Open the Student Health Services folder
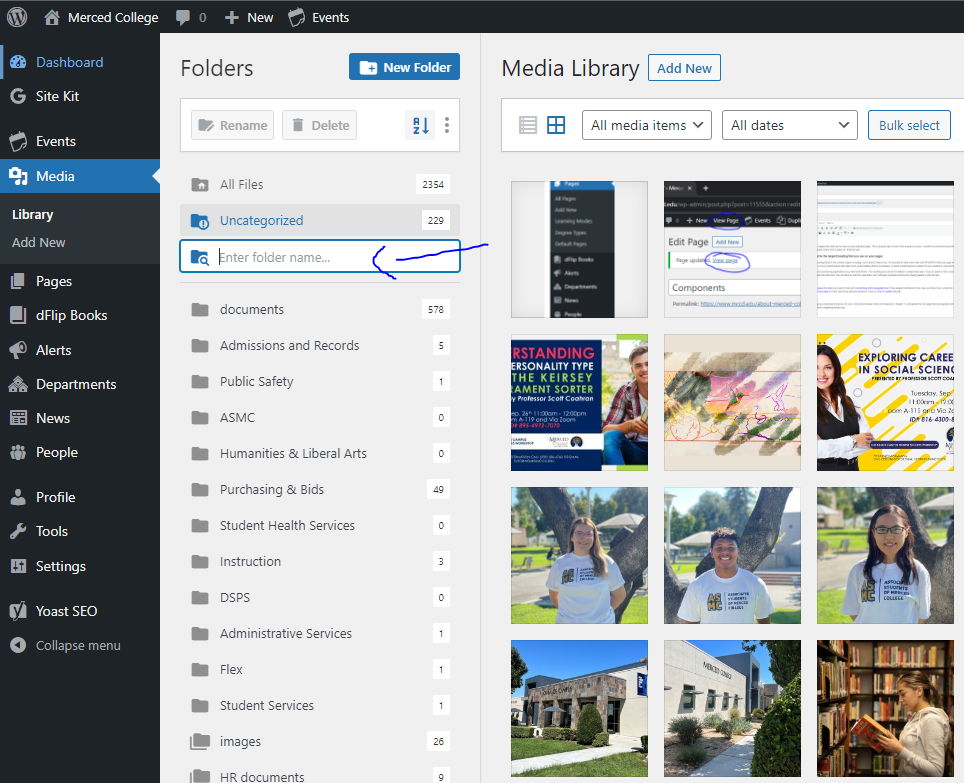The width and height of the screenshot is (964, 783). (x=320, y=525)
